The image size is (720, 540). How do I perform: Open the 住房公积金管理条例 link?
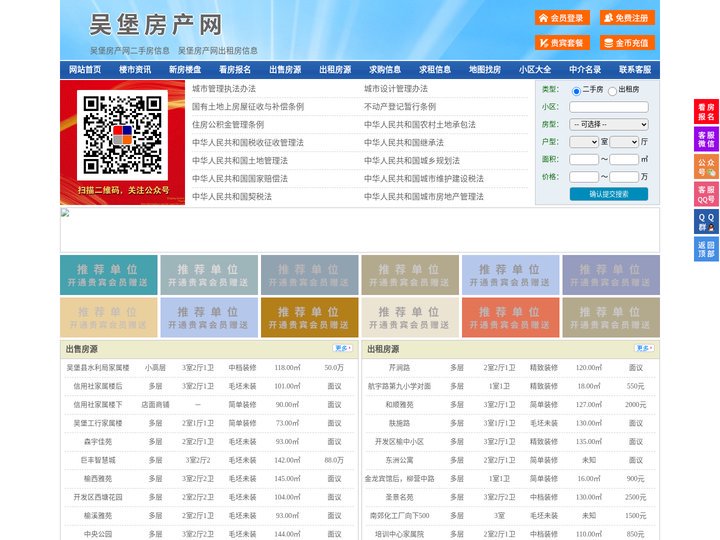[228, 124]
